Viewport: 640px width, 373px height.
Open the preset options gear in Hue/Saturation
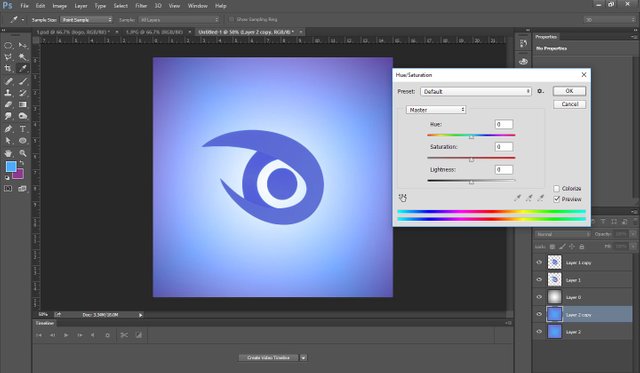pos(540,91)
